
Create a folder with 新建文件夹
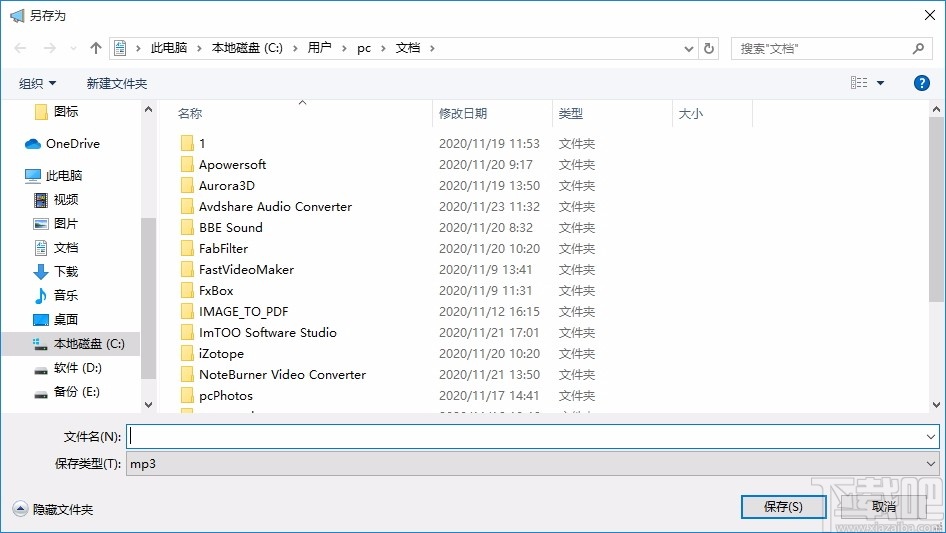pos(116,83)
